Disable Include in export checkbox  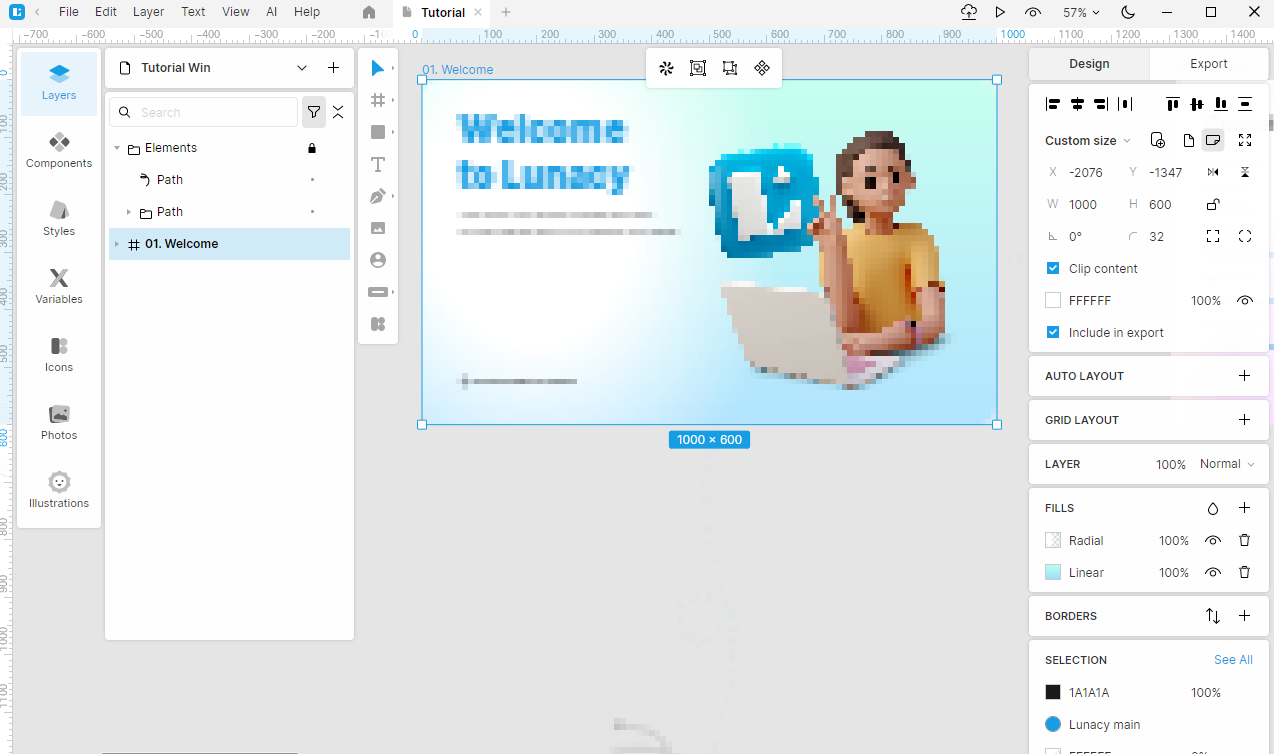point(1052,332)
